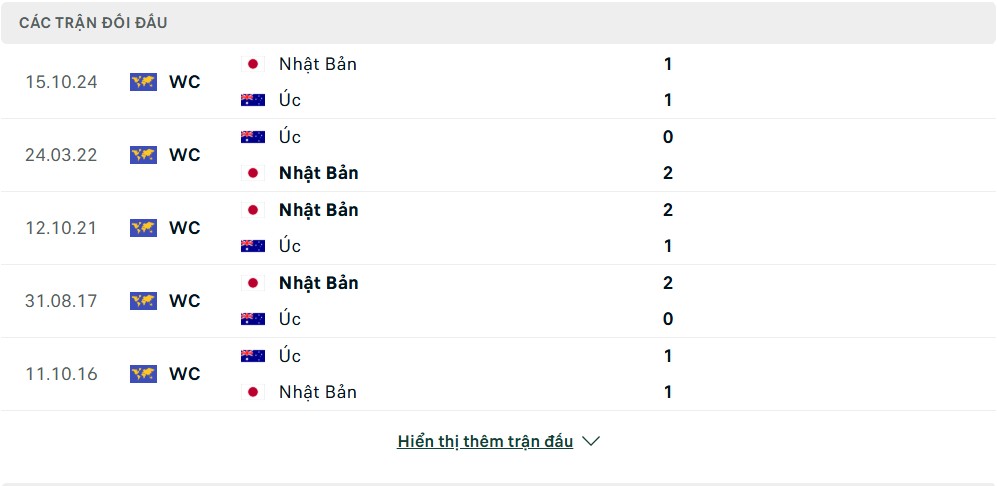
Task: Click Australia flag in the 15.10.24 match
Action: point(253,100)
